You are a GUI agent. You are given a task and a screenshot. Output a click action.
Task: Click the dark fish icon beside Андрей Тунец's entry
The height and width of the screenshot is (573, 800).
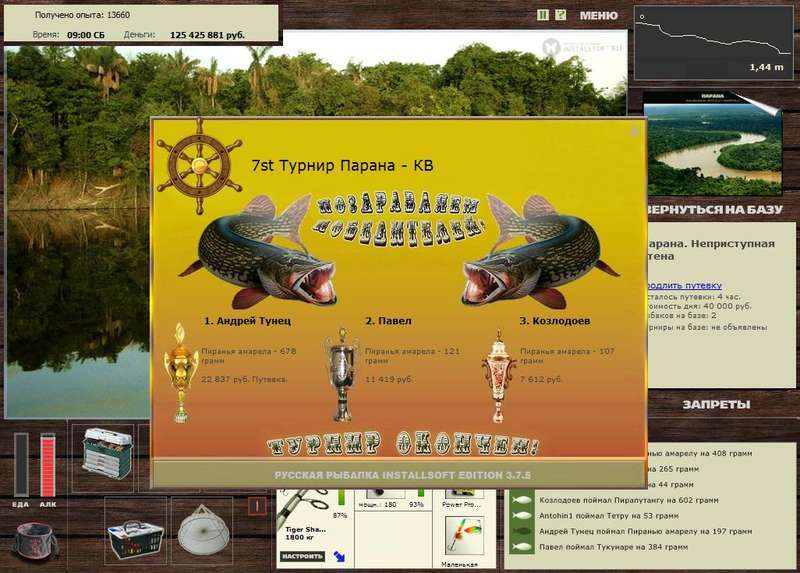coord(522,531)
